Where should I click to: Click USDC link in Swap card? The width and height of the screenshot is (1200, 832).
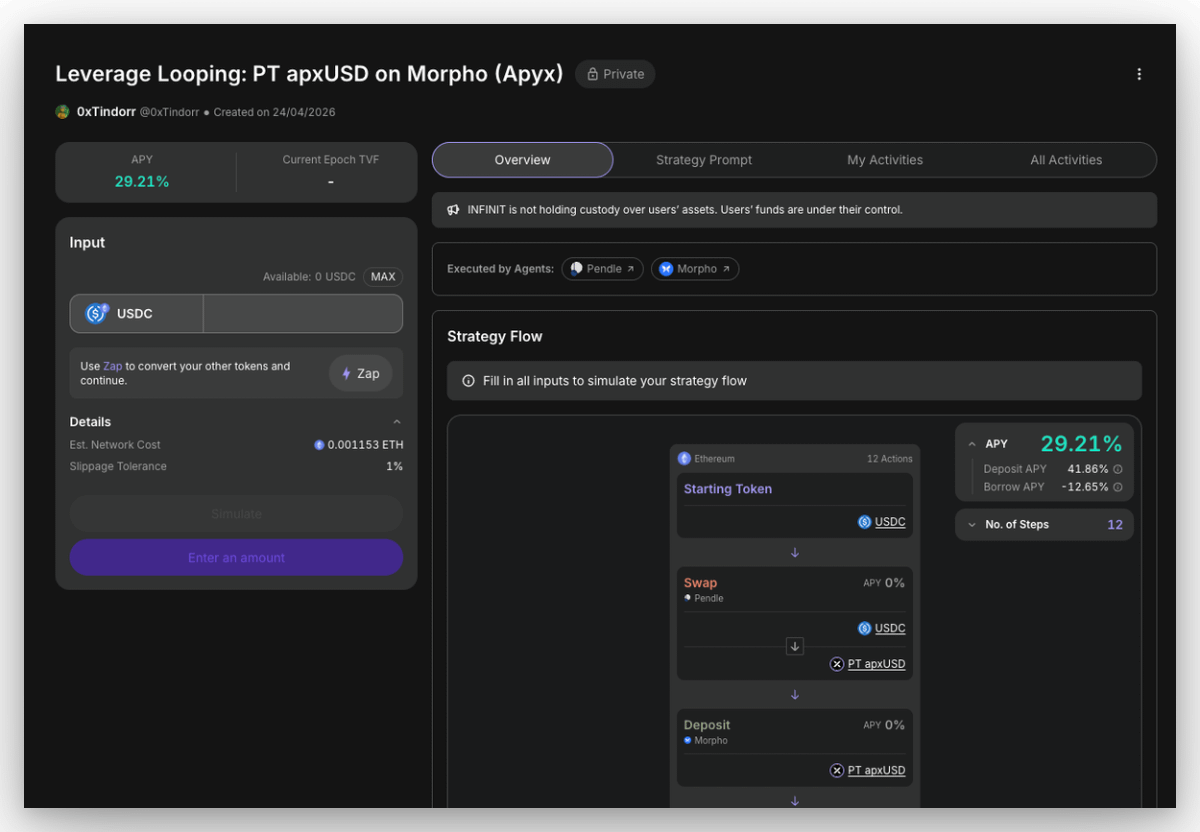(890, 628)
